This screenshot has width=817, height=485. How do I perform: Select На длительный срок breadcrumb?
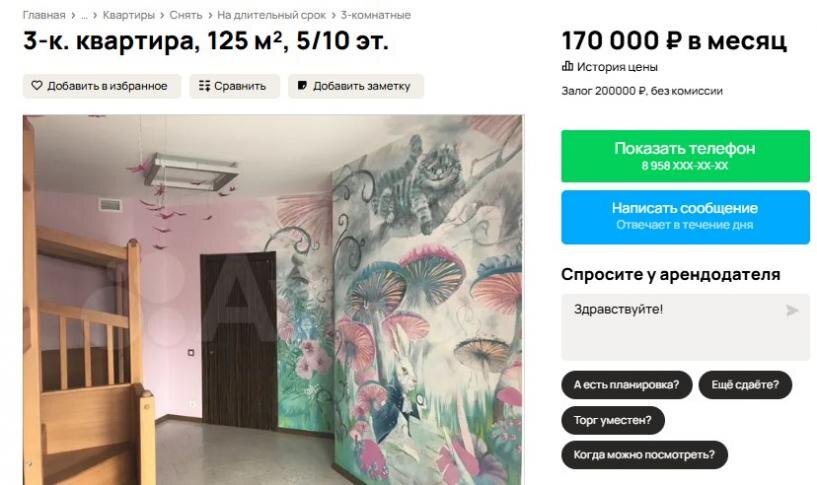pyautogui.click(x=271, y=15)
